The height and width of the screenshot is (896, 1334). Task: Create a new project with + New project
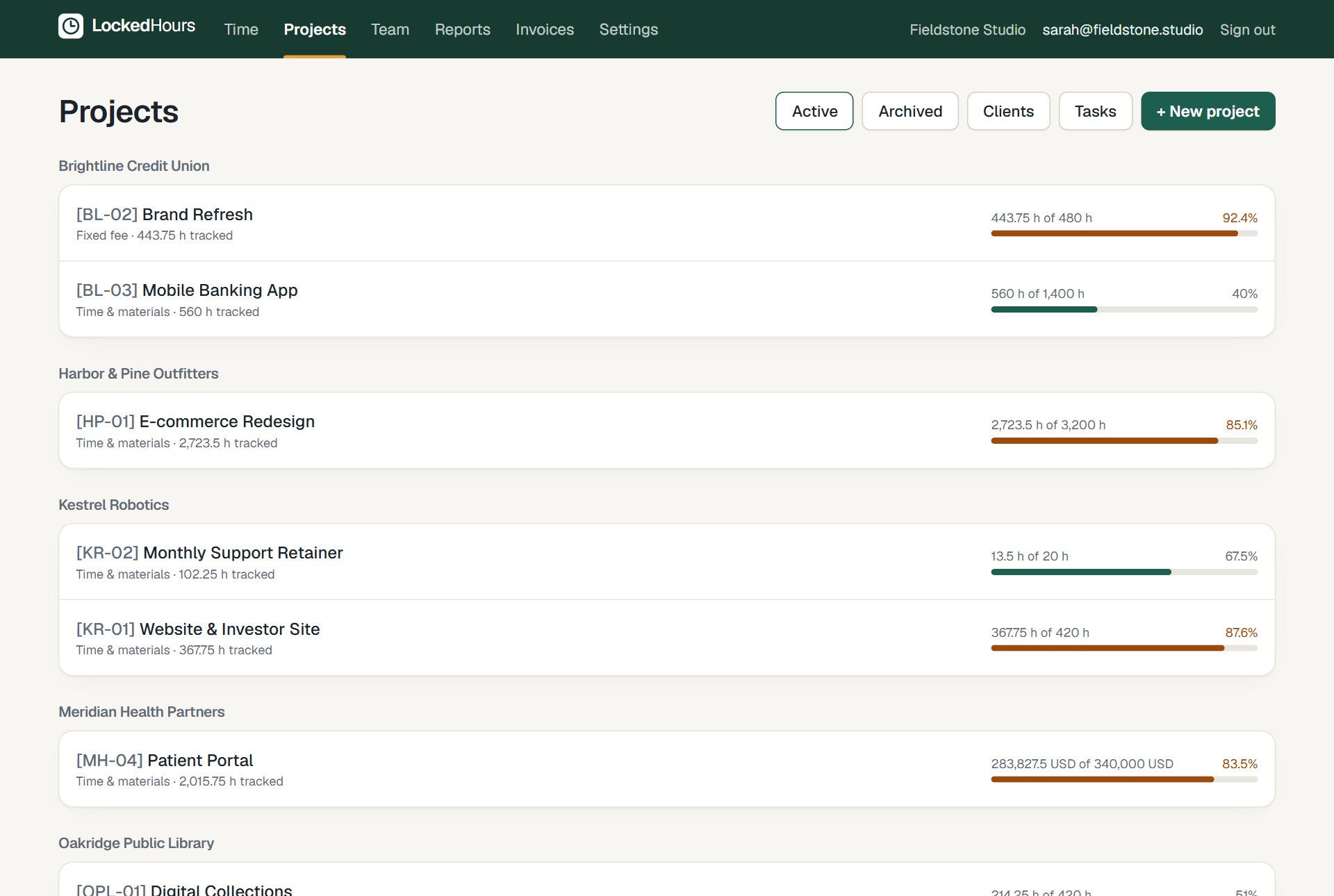click(1208, 111)
